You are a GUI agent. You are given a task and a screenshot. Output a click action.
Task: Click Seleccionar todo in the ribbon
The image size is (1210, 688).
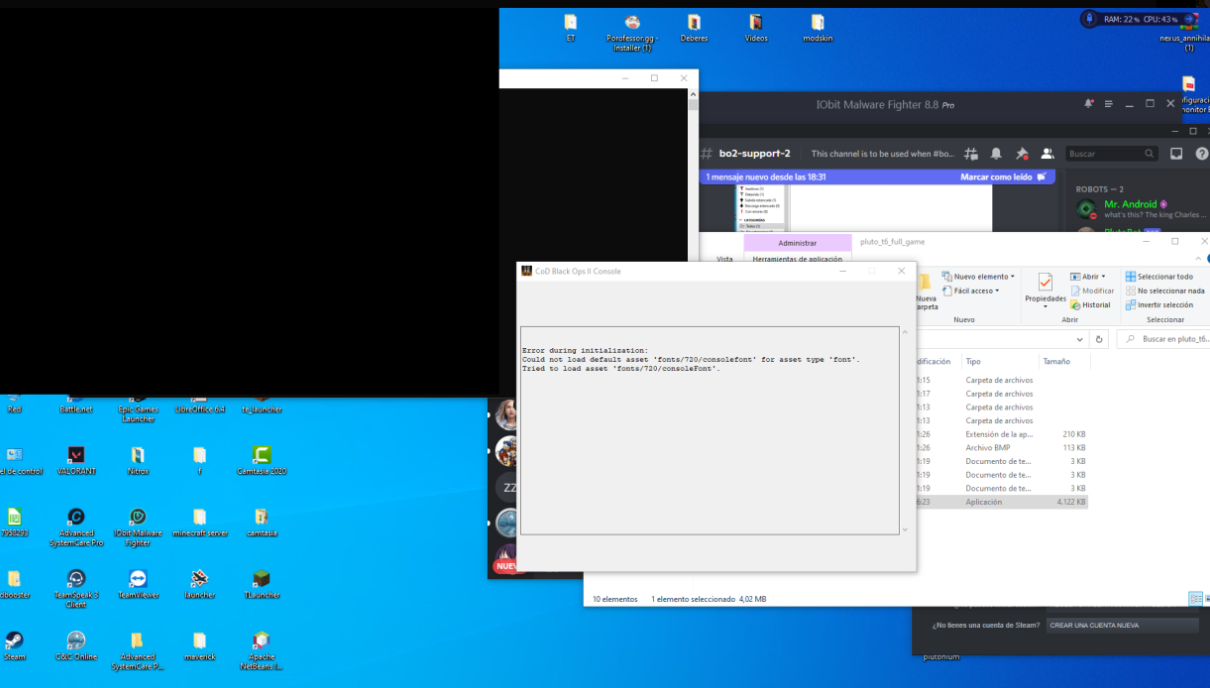click(x=1159, y=277)
